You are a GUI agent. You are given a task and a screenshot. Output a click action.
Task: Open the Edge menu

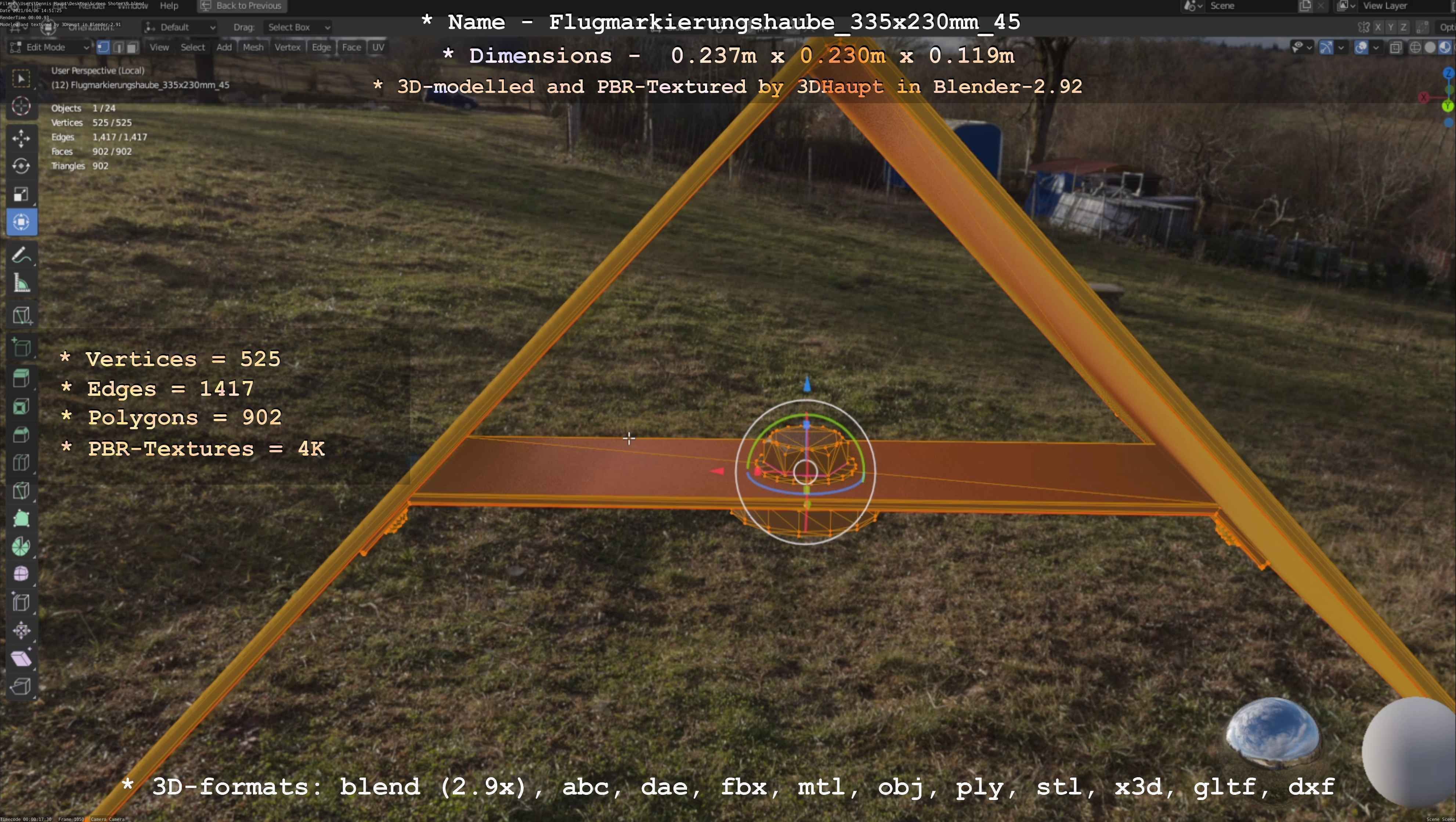pyautogui.click(x=321, y=47)
